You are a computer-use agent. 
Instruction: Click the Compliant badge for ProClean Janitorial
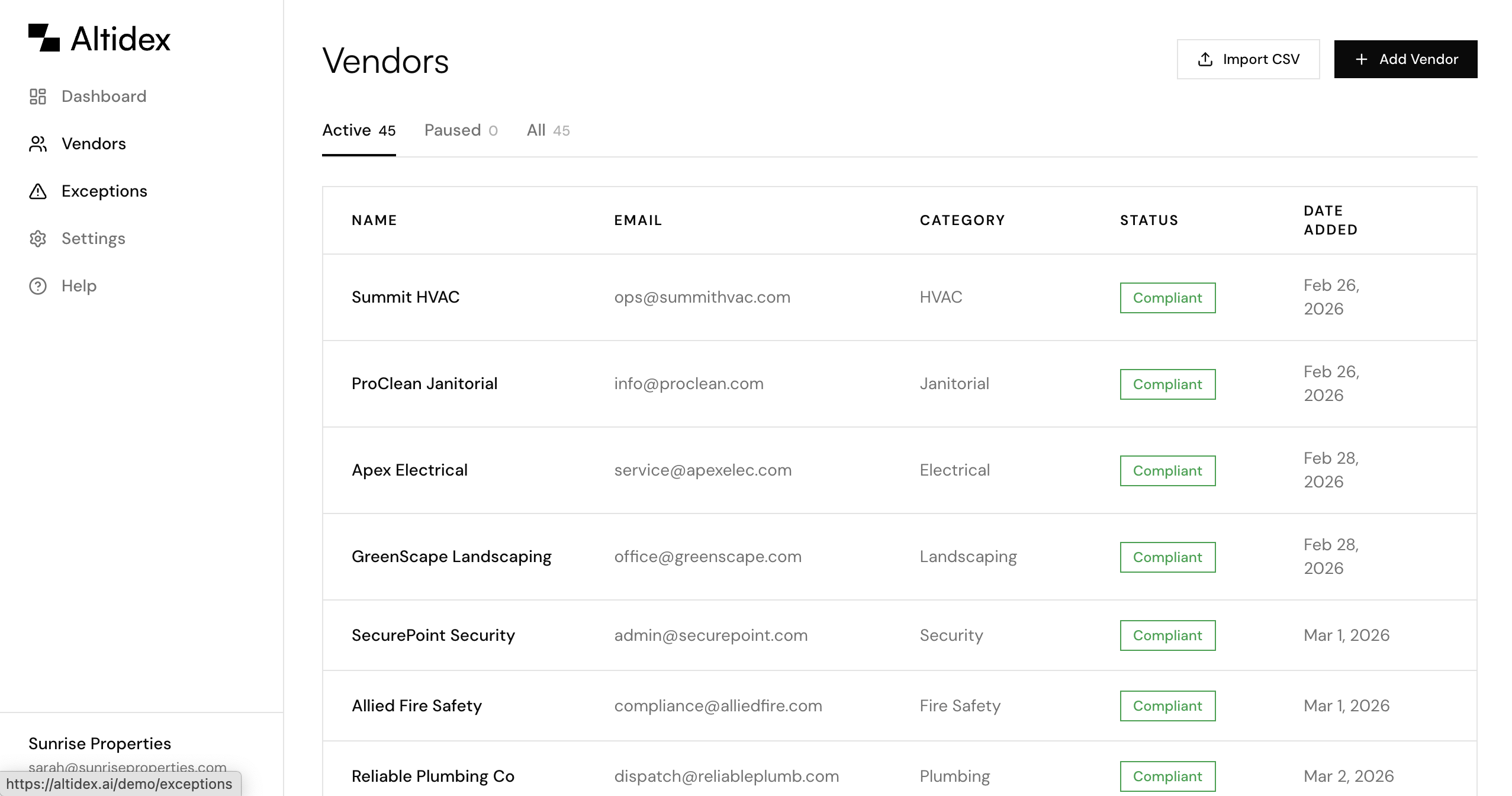[1167, 384]
